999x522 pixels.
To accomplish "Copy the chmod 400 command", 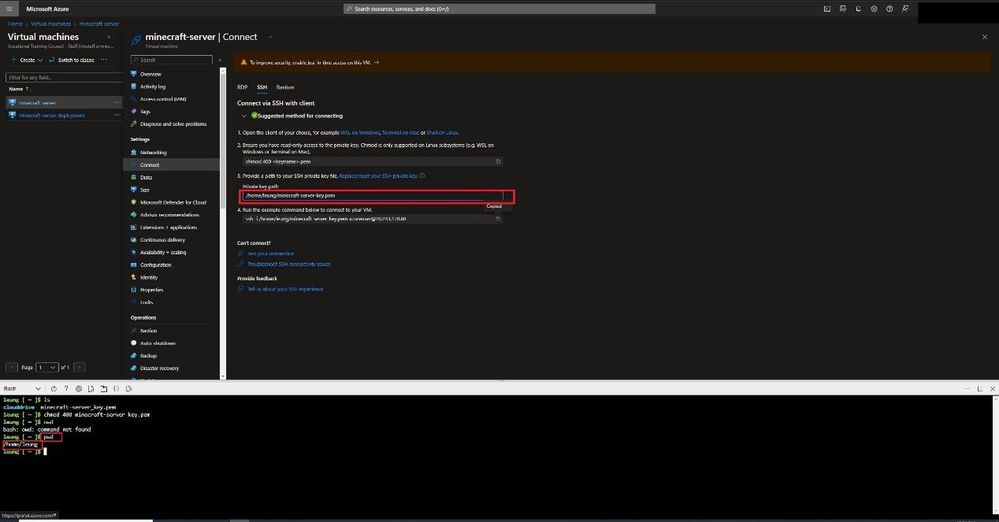I will coord(498,161).
